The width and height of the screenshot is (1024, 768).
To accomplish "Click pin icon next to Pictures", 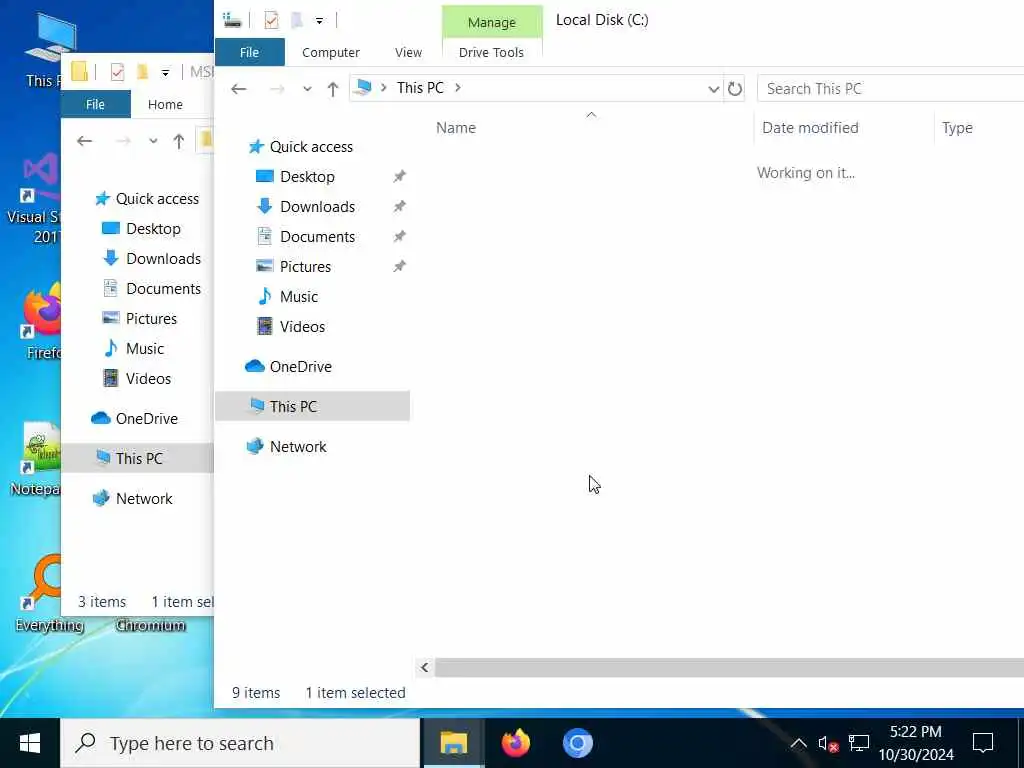I will (399, 266).
